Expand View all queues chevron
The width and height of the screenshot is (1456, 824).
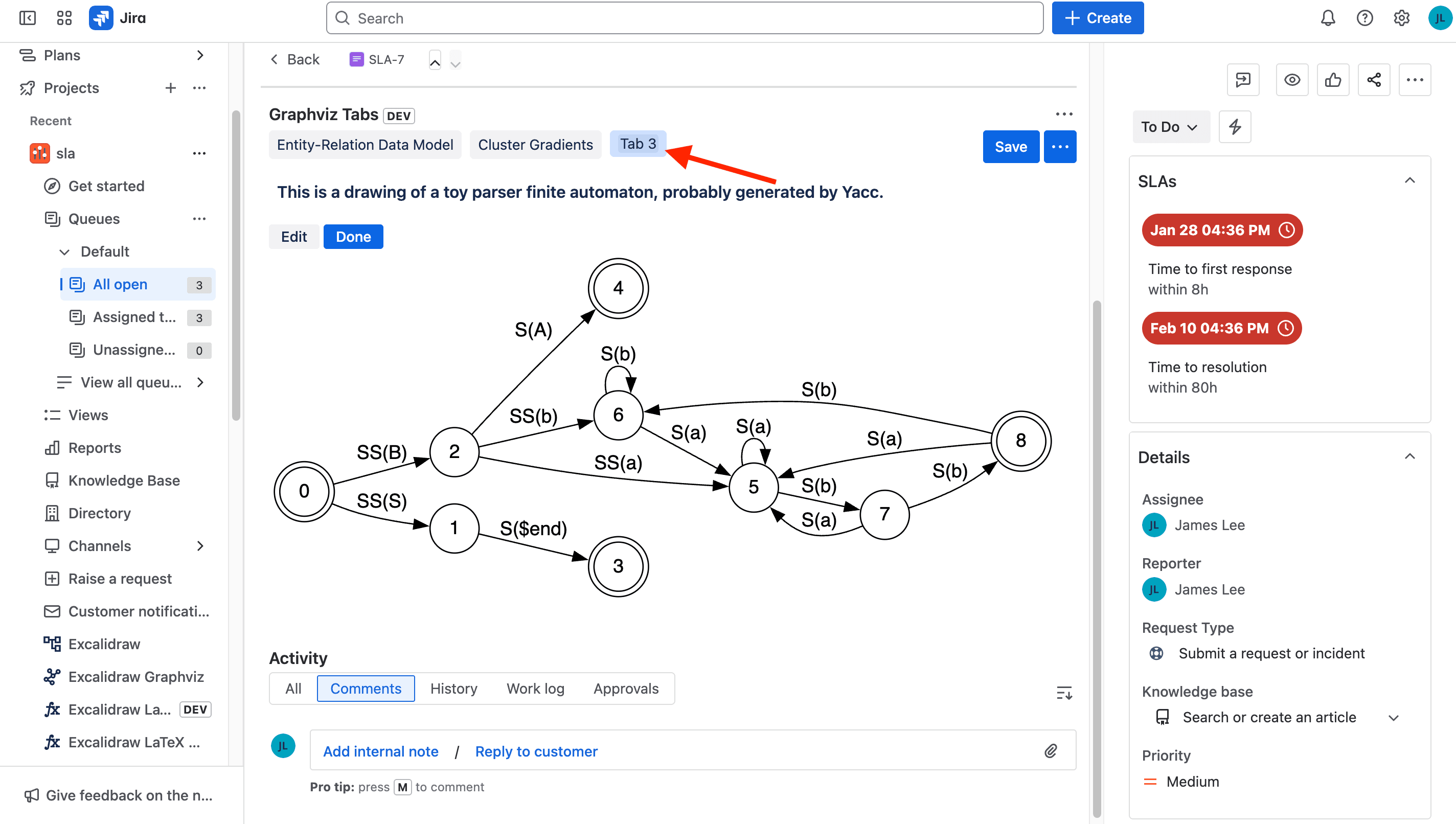coord(200,382)
